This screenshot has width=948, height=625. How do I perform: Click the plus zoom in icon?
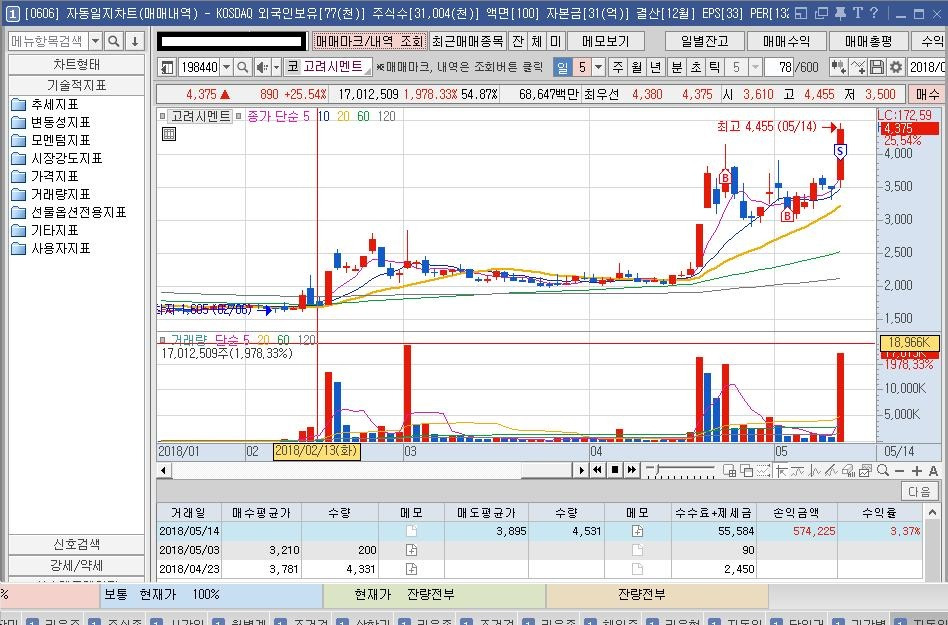pyautogui.click(x=917, y=470)
